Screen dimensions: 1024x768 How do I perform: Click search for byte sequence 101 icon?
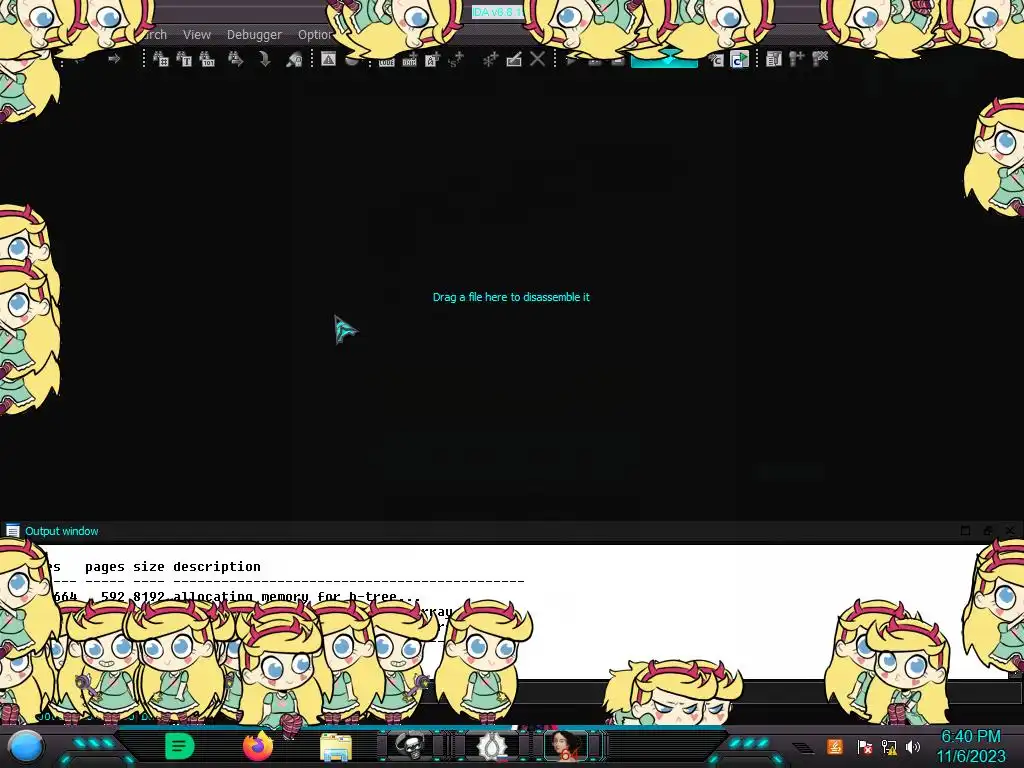click(207, 59)
